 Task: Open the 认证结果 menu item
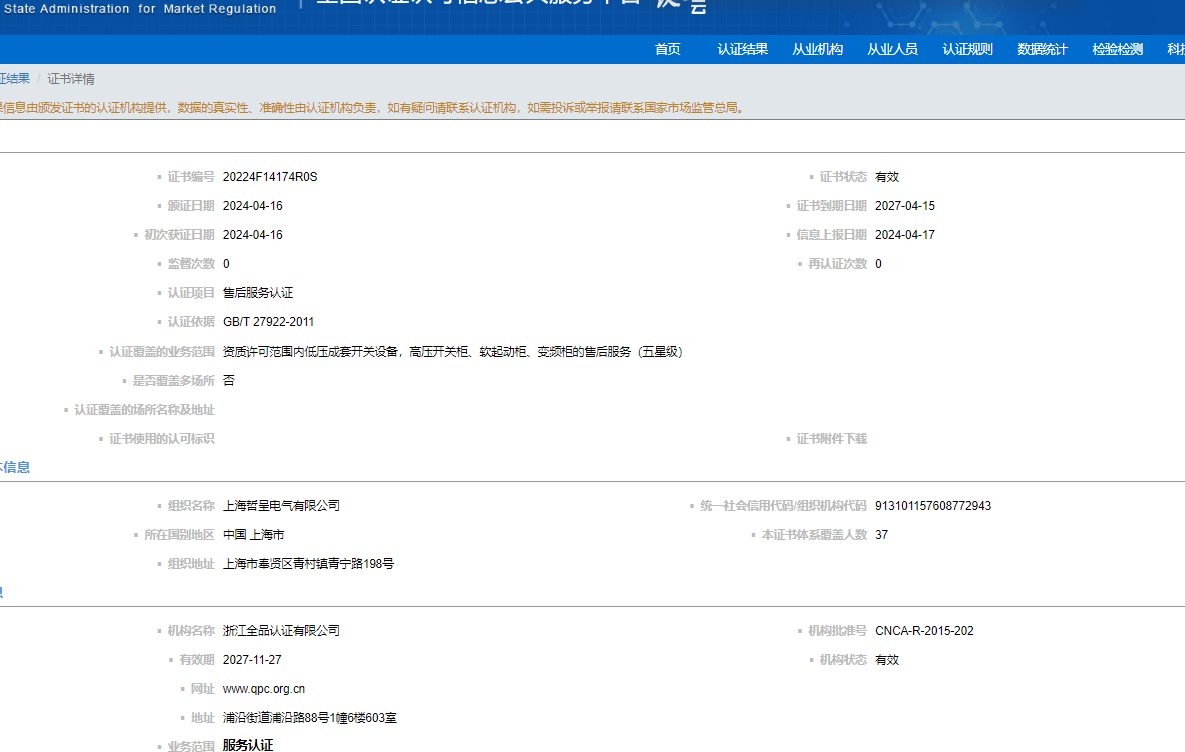coord(742,49)
